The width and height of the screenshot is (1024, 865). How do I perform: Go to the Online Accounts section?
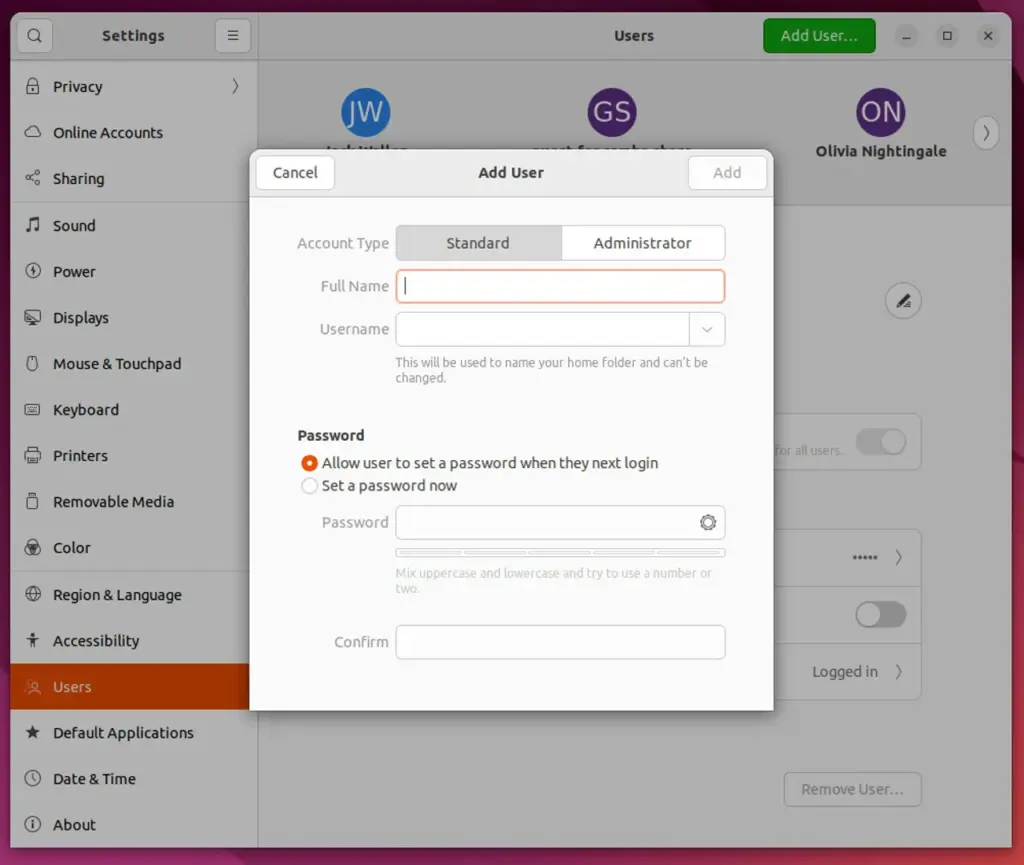[107, 133]
